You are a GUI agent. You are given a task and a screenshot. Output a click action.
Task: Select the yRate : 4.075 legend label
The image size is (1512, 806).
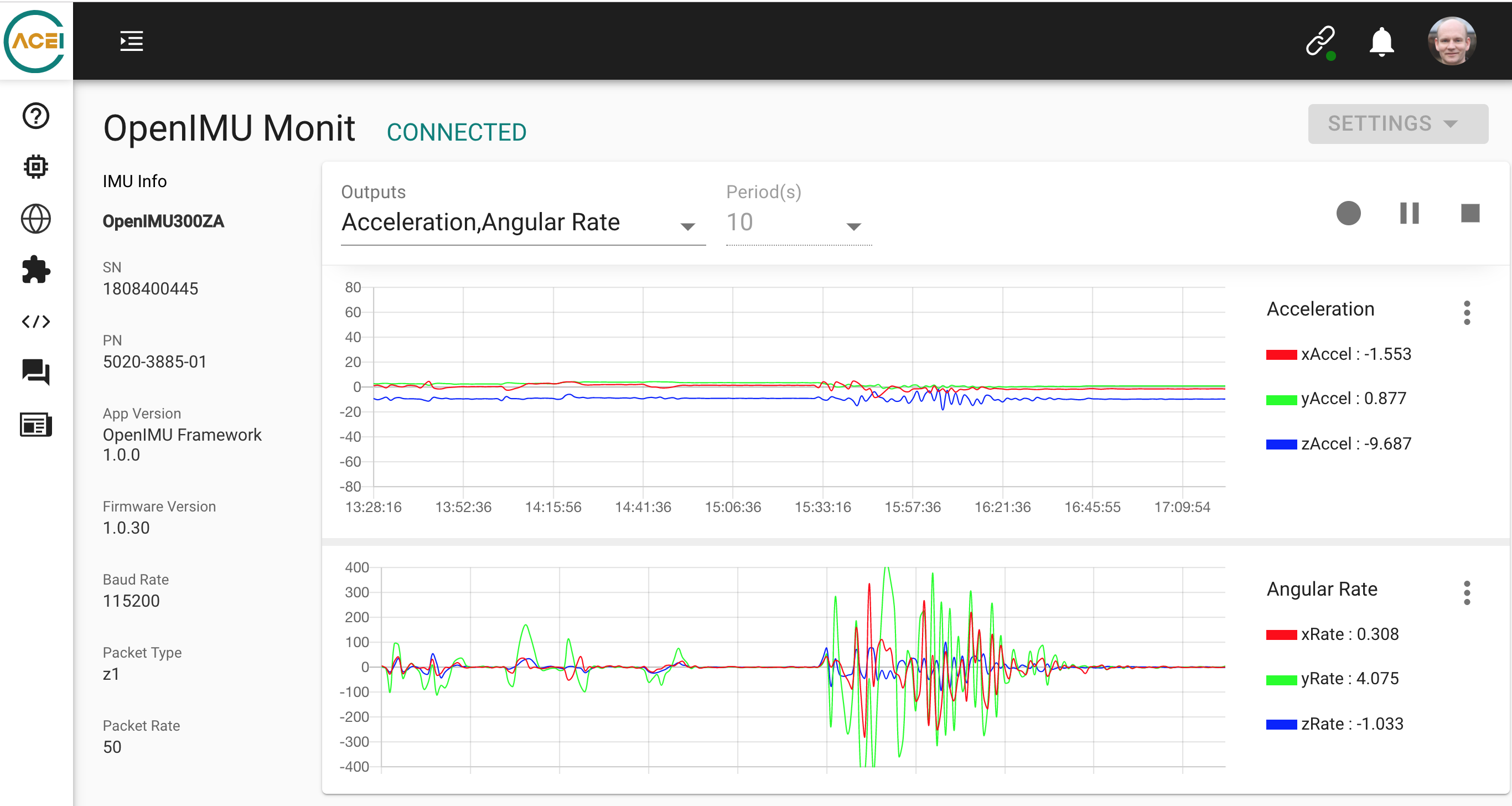pos(1350,679)
